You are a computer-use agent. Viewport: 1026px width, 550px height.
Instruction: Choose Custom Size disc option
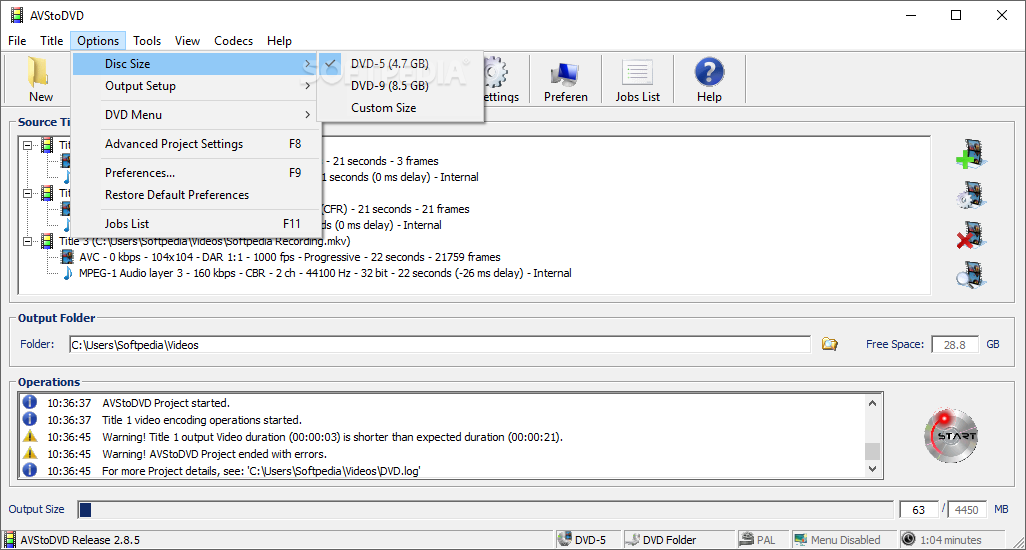coord(400,108)
